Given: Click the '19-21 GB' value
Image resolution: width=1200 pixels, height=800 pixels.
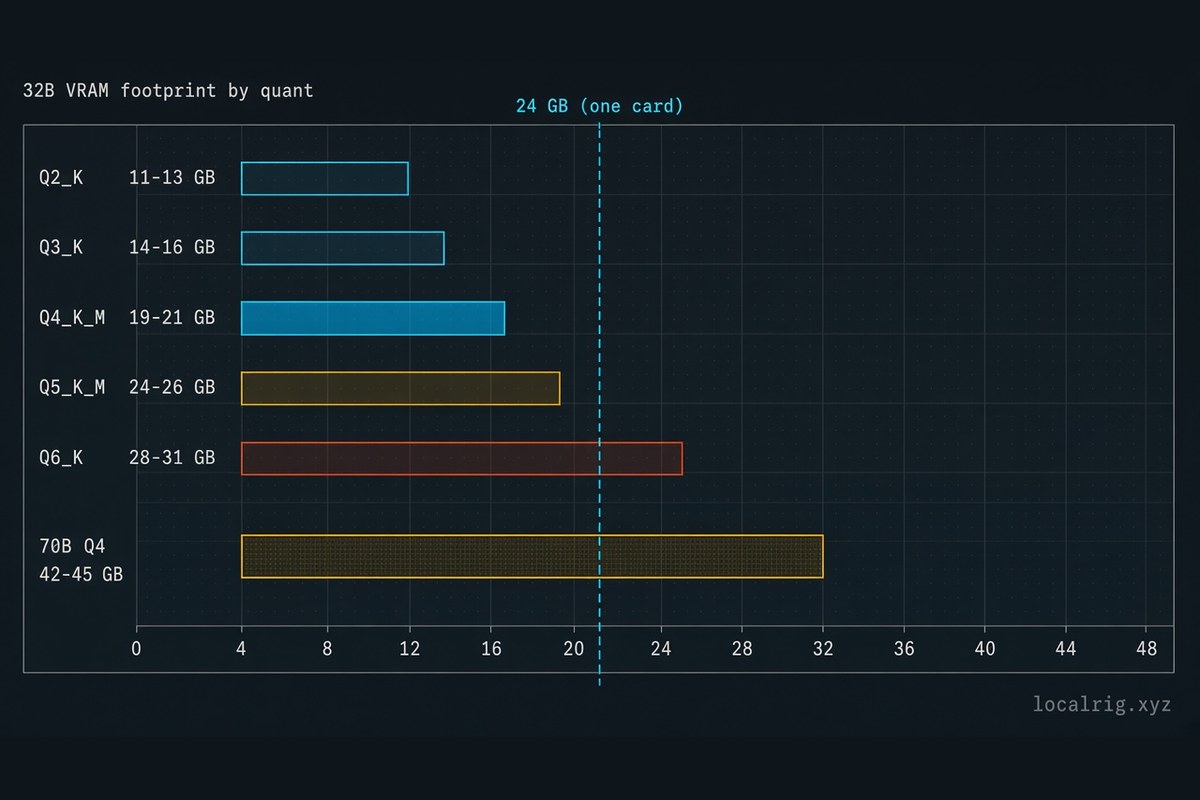Looking at the screenshot, I should click(172, 318).
